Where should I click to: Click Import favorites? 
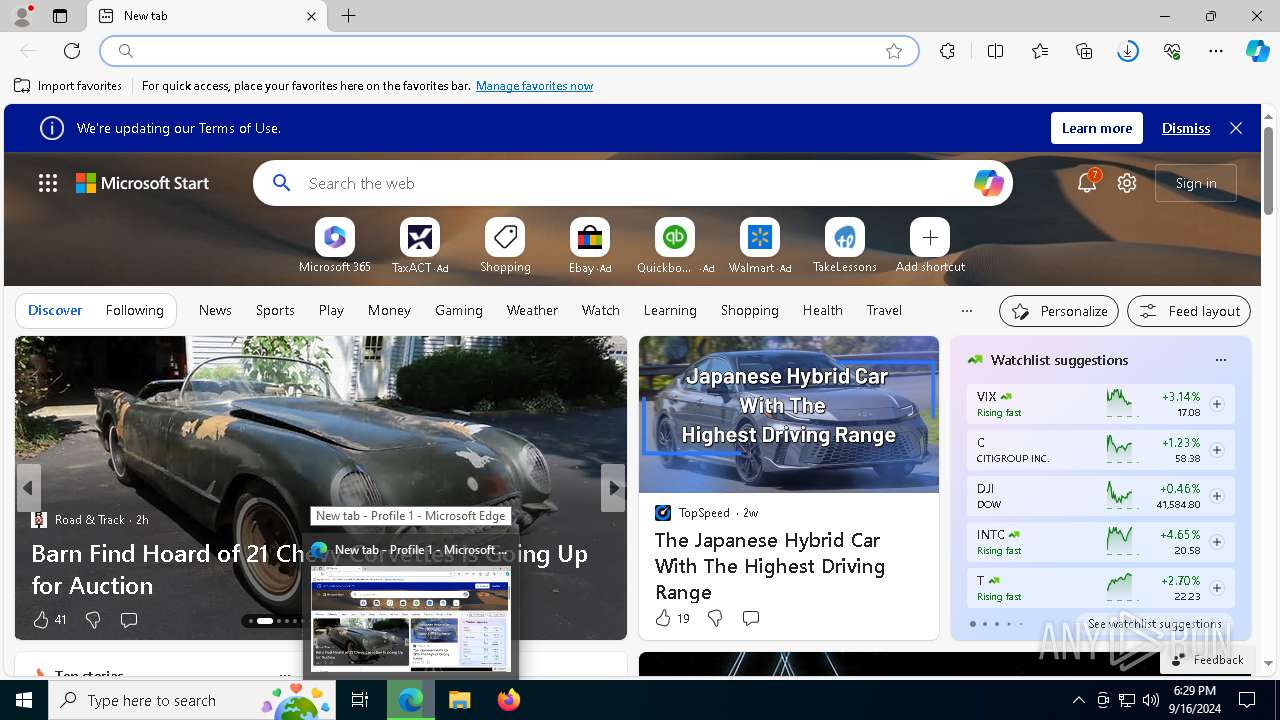point(68,86)
